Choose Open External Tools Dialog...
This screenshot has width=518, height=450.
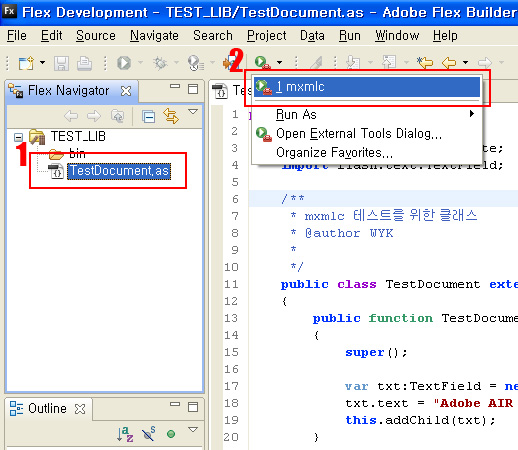(367, 134)
